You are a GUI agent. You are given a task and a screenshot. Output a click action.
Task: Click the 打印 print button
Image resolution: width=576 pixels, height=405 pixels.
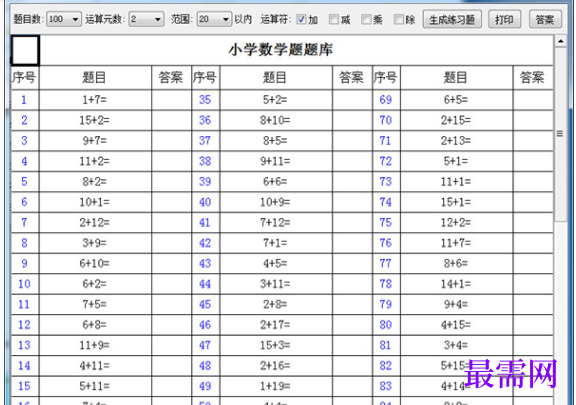click(x=504, y=19)
